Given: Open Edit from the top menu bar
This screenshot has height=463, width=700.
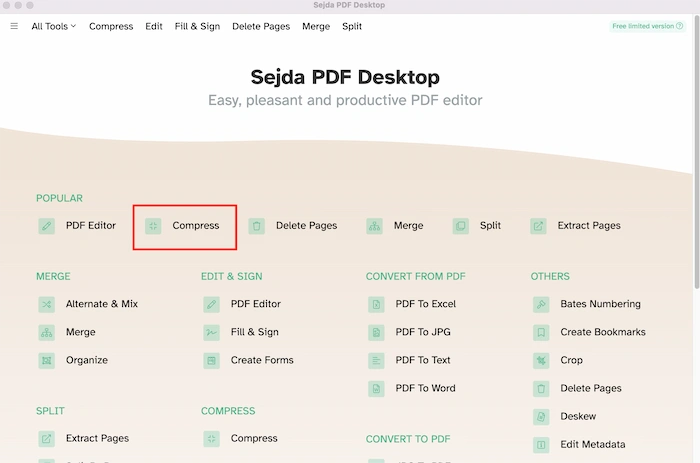Looking at the screenshot, I should pos(154,26).
